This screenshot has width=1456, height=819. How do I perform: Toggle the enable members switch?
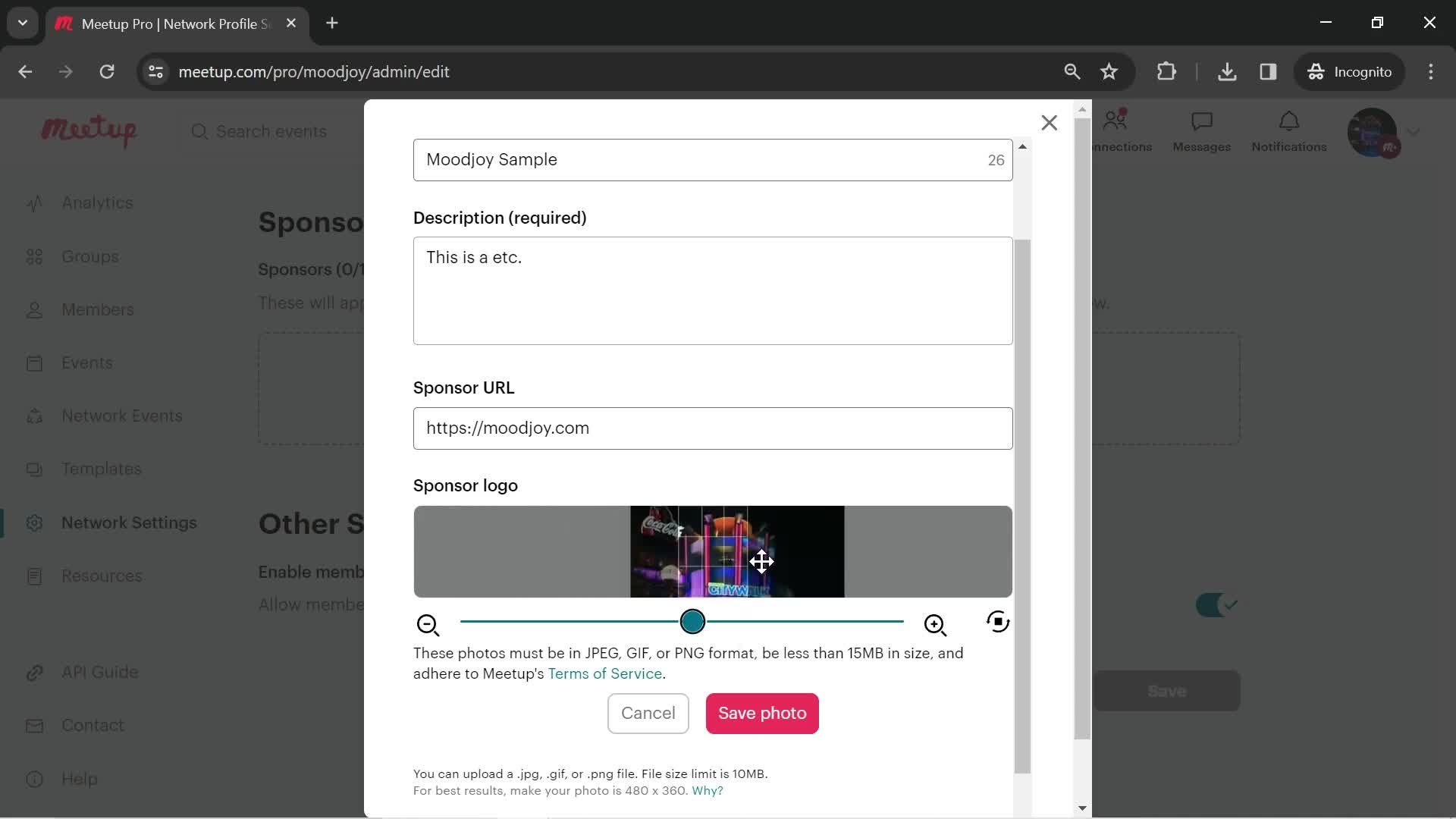point(1217,605)
